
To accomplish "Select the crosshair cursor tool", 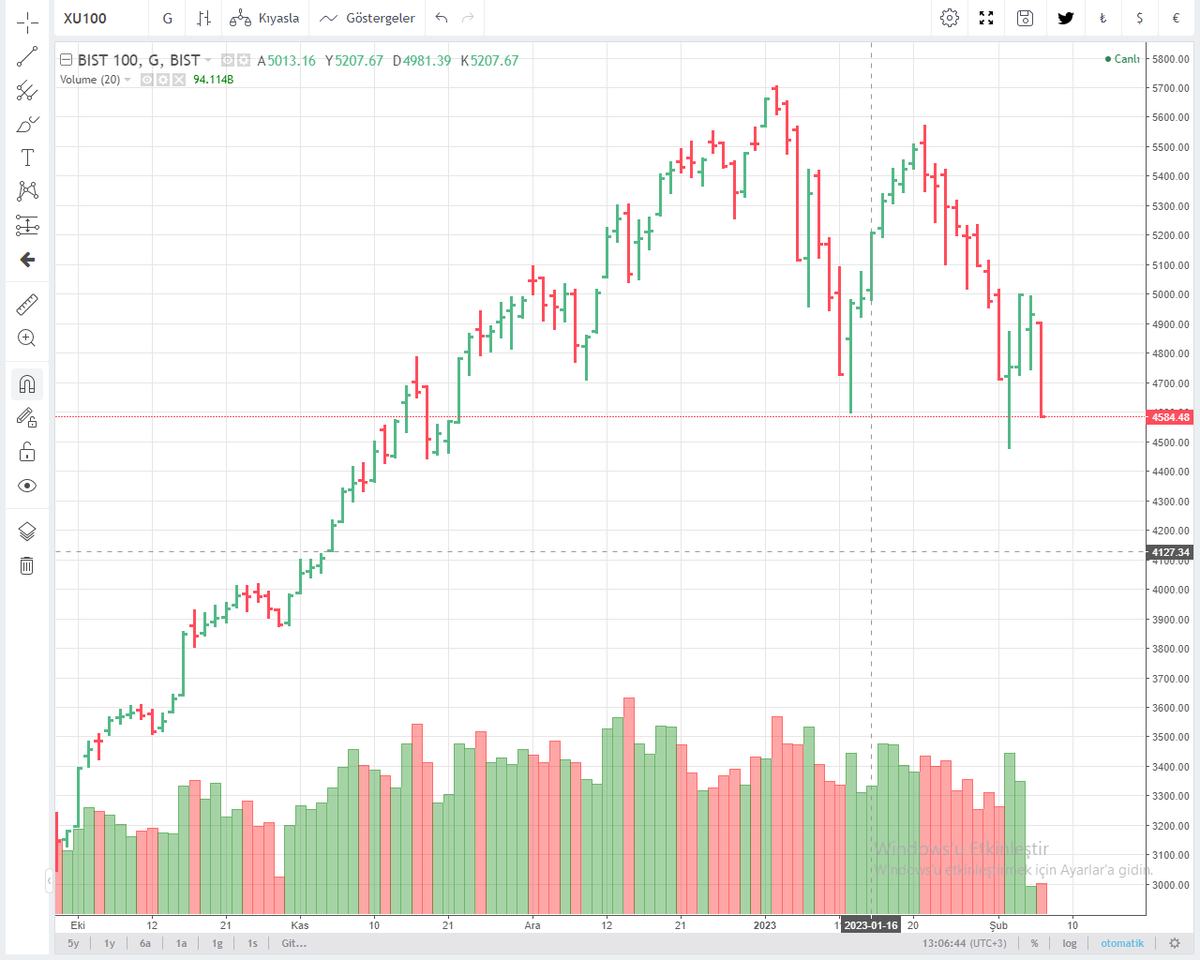I will (27, 20).
